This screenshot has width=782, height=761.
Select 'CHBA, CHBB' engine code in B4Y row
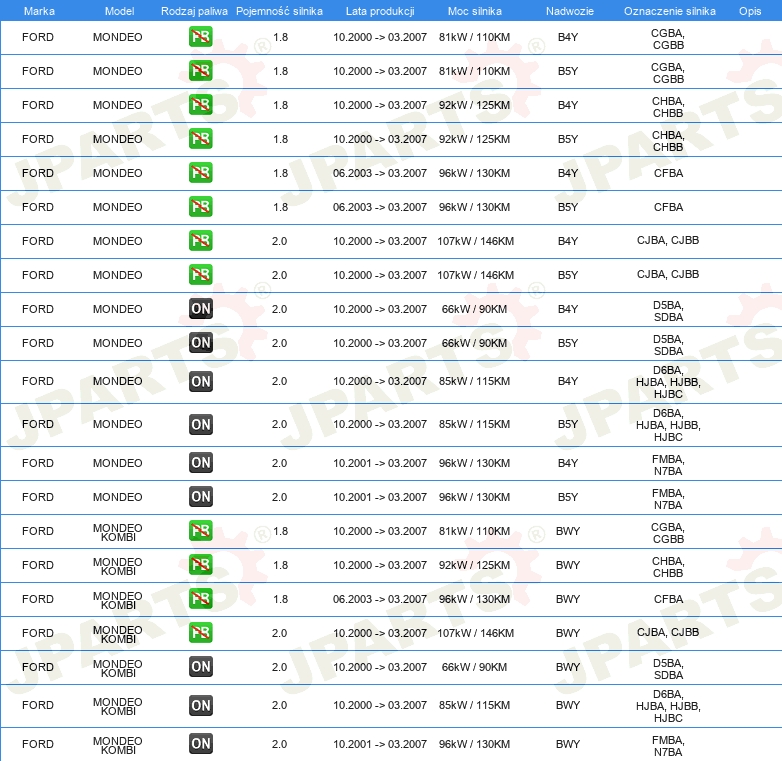tap(668, 107)
